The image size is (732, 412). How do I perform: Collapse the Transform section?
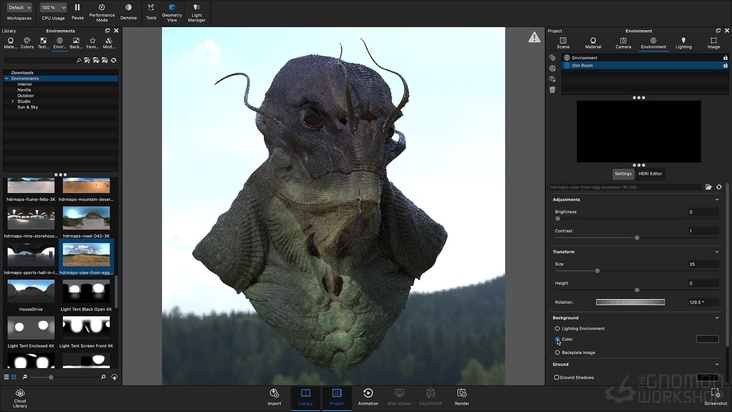(717, 252)
